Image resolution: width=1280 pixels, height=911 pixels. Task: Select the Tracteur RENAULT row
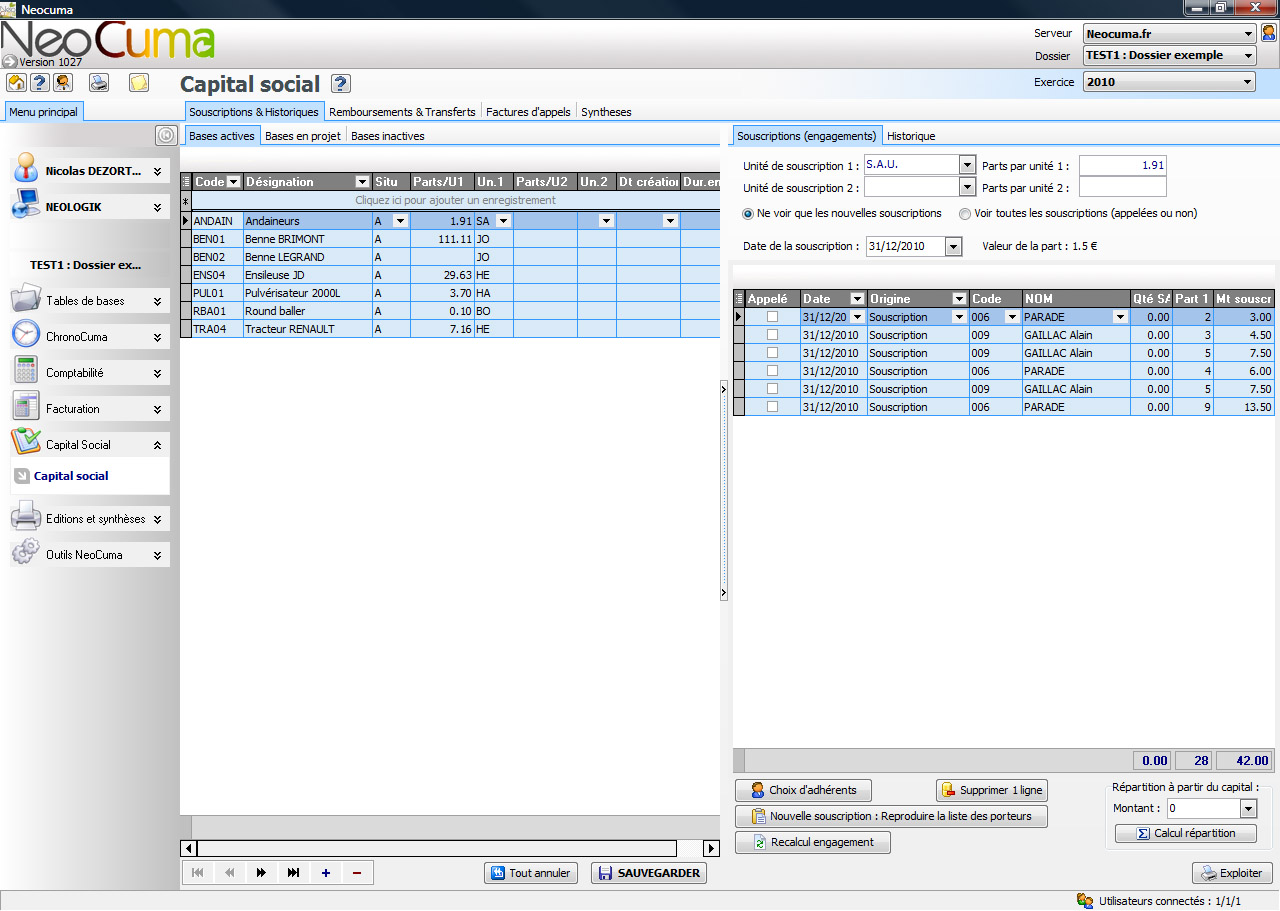point(450,329)
